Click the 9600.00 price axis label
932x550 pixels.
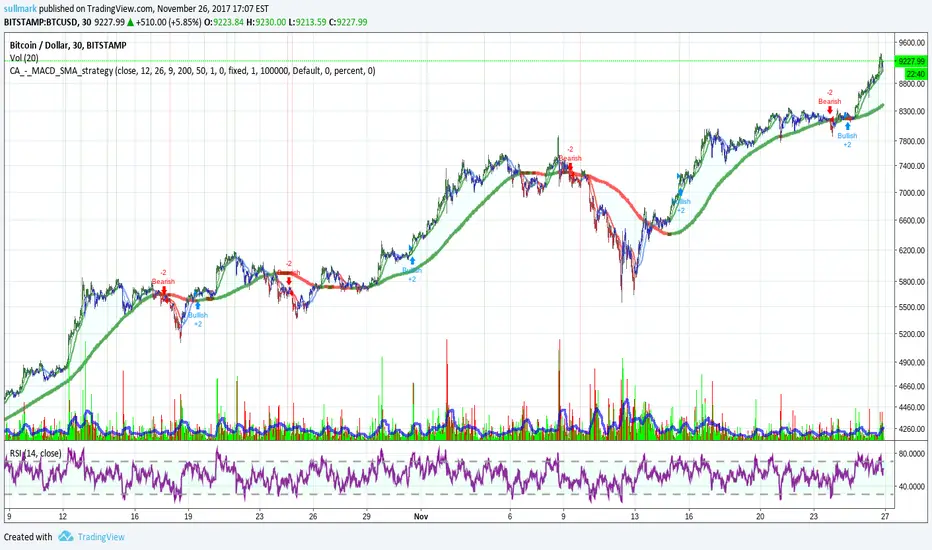pyautogui.click(x=912, y=43)
